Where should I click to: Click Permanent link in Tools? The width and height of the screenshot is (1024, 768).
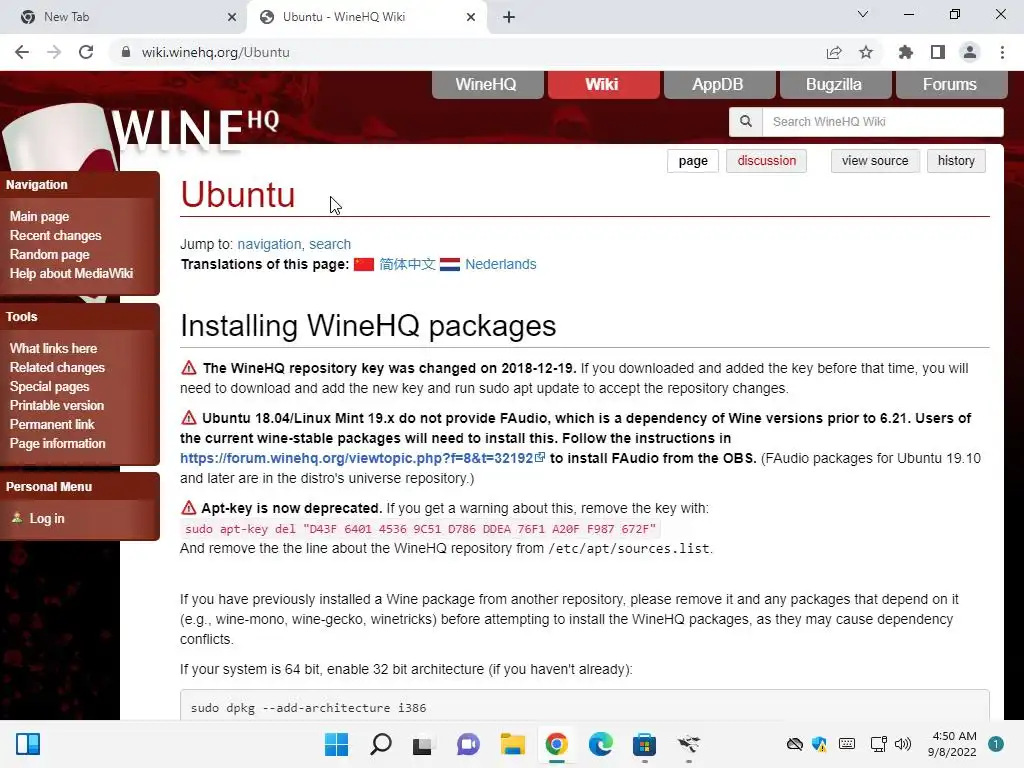(x=52, y=424)
